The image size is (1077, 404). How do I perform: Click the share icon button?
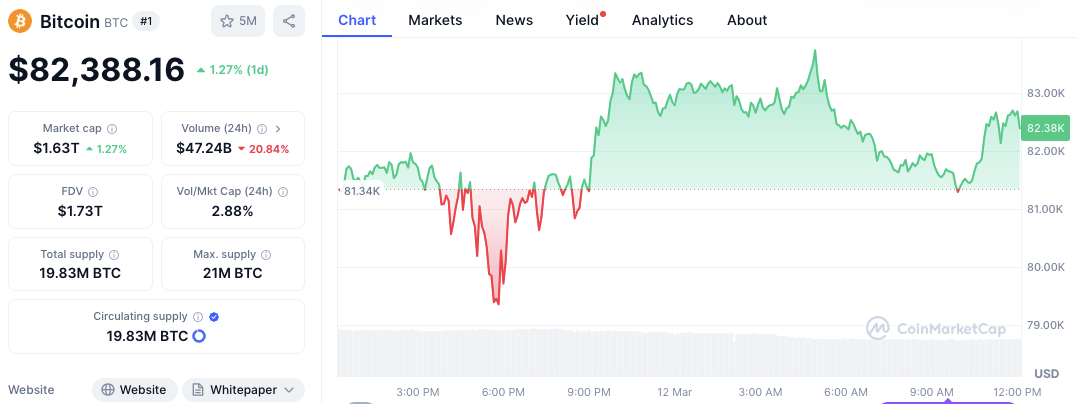click(289, 20)
